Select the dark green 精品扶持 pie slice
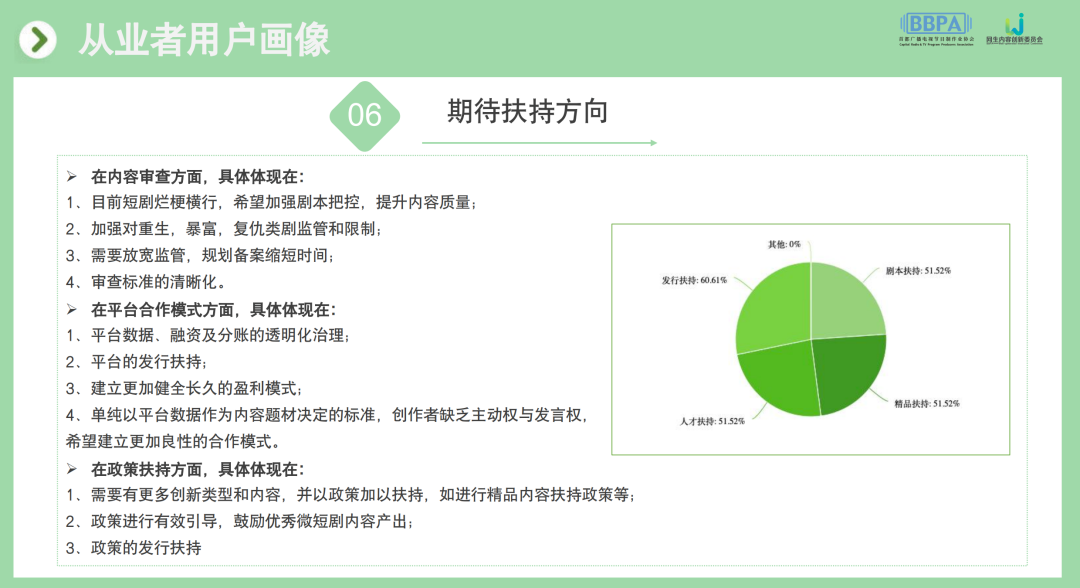 tap(845, 368)
